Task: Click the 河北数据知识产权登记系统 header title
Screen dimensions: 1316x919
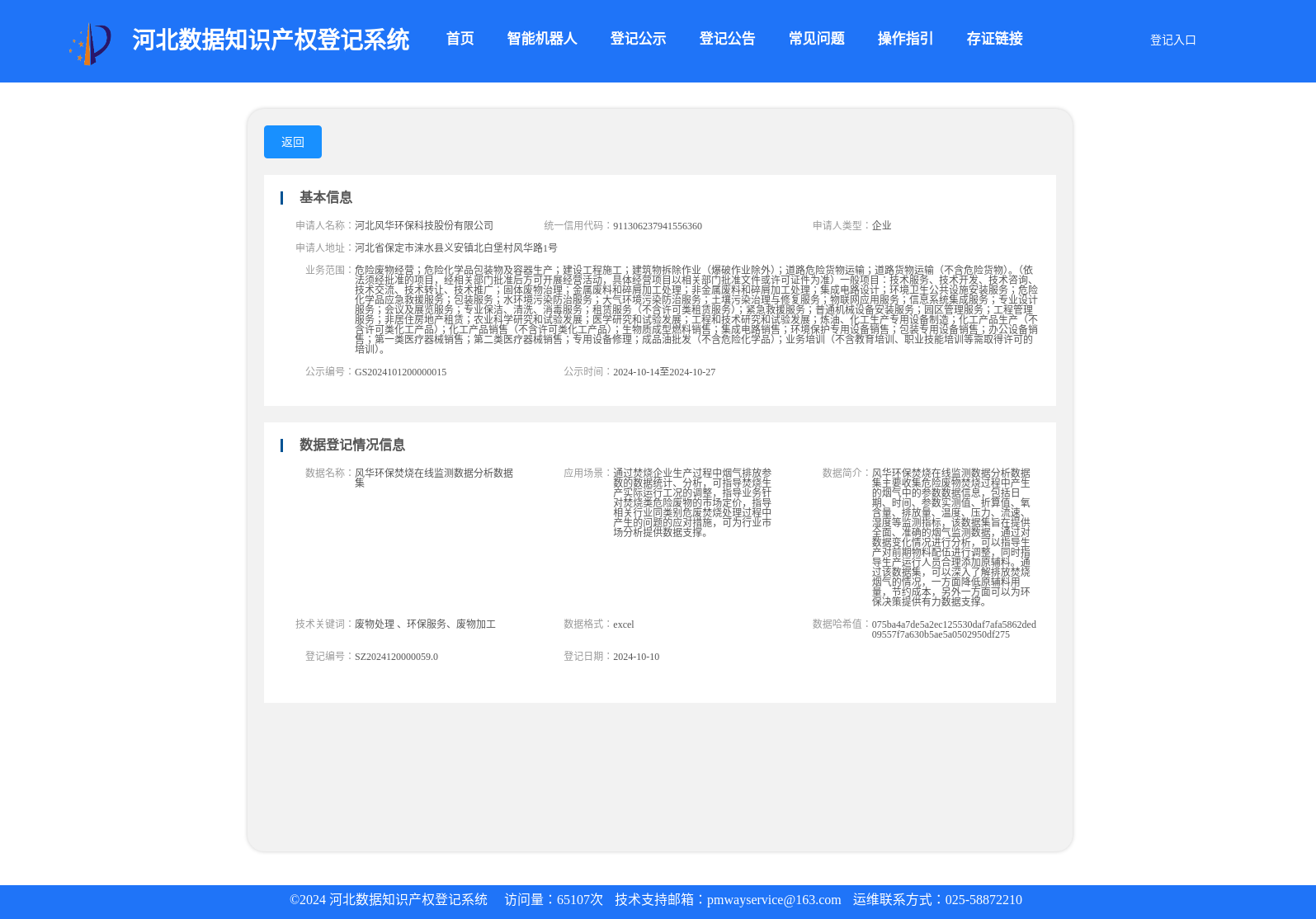Action: pyautogui.click(x=271, y=40)
